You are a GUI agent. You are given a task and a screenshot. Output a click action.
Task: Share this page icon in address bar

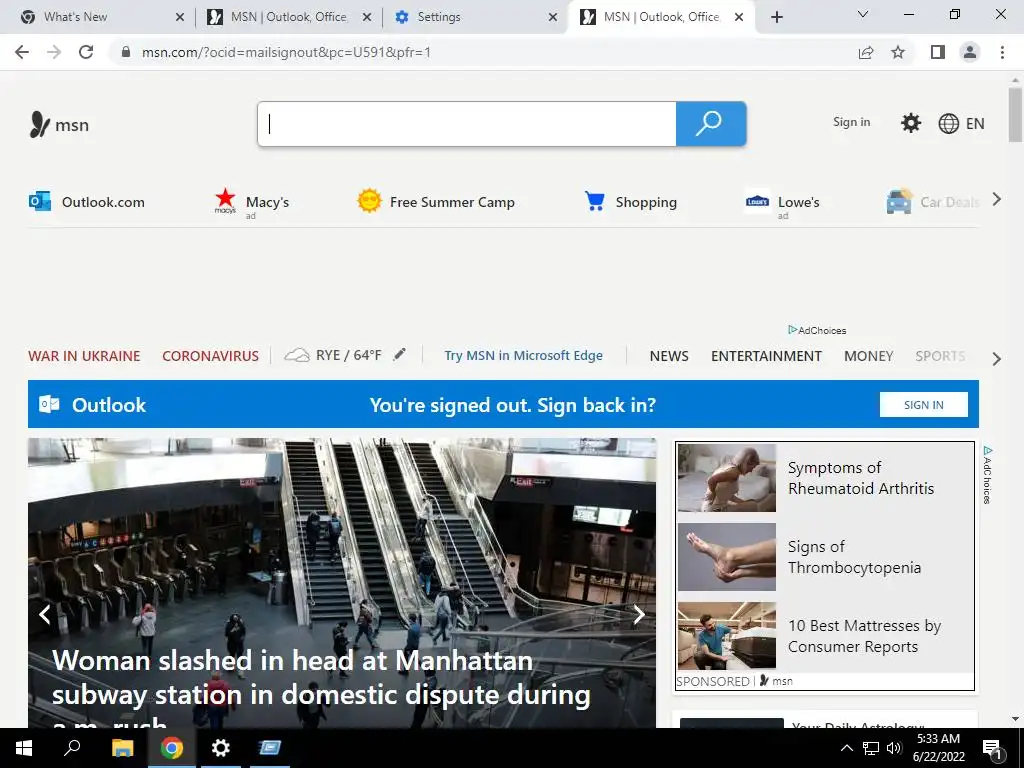866,52
